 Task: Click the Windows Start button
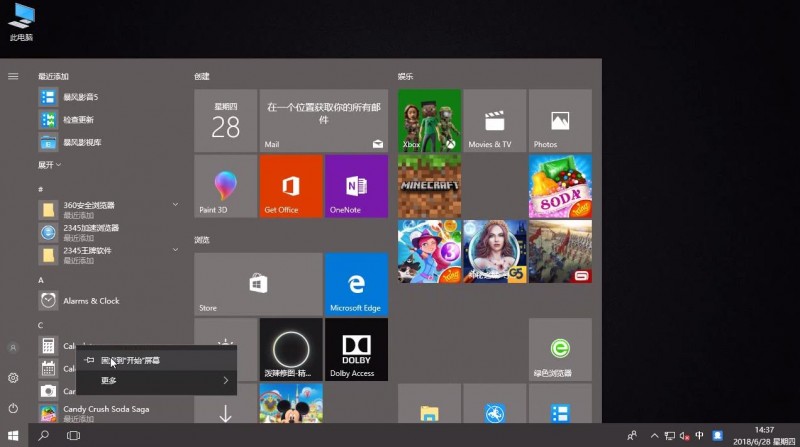point(13,435)
